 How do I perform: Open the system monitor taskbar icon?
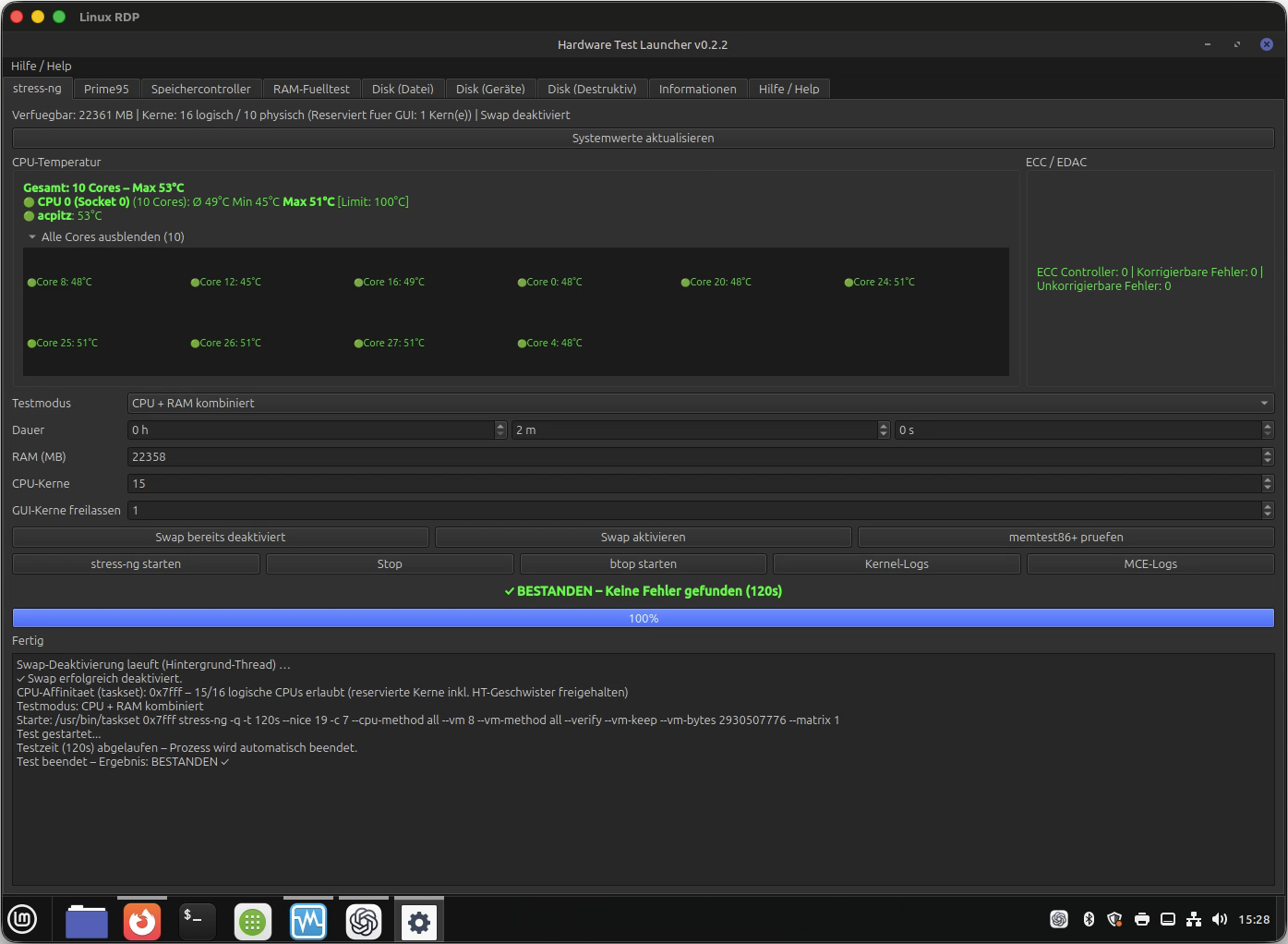coord(308,921)
